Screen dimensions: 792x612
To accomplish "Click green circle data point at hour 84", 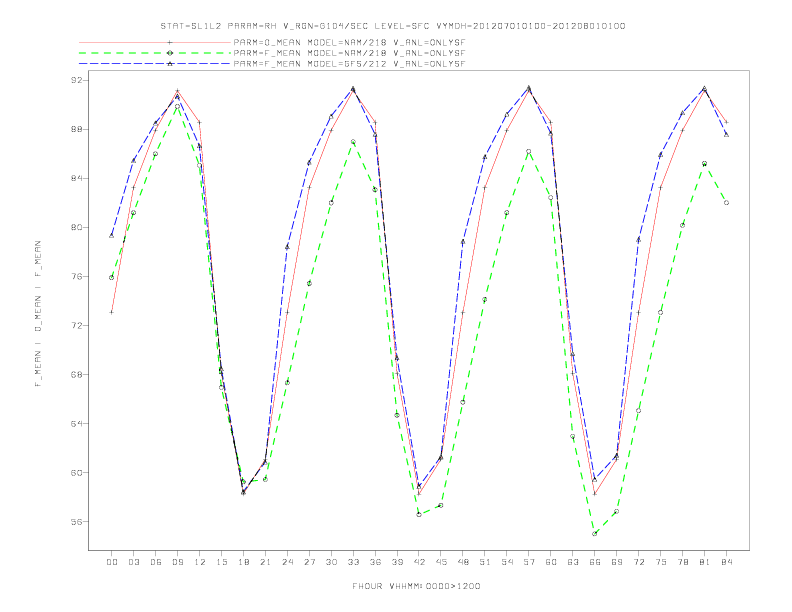I will (726, 202).
